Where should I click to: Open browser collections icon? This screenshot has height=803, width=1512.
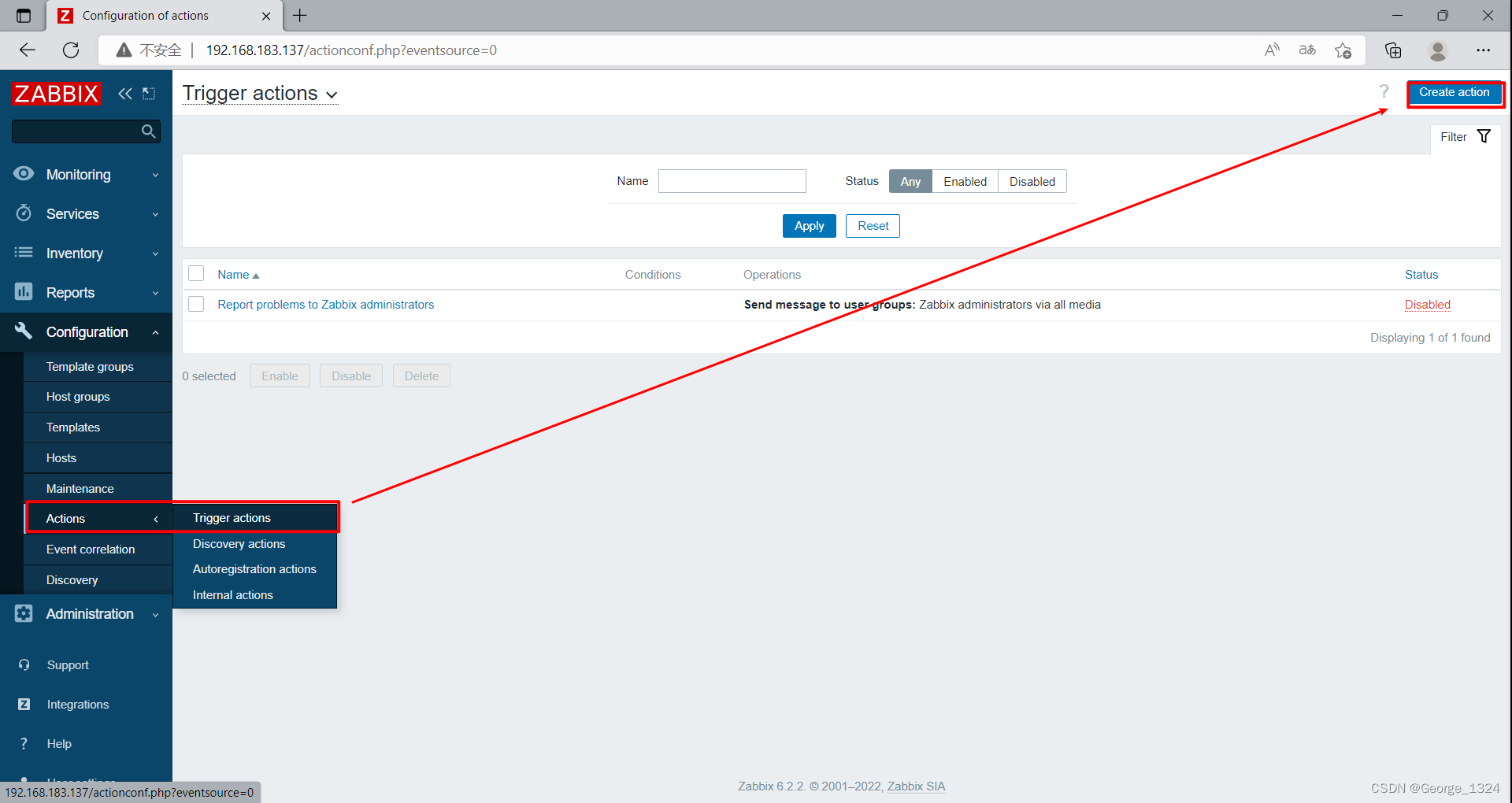pyautogui.click(x=1393, y=50)
